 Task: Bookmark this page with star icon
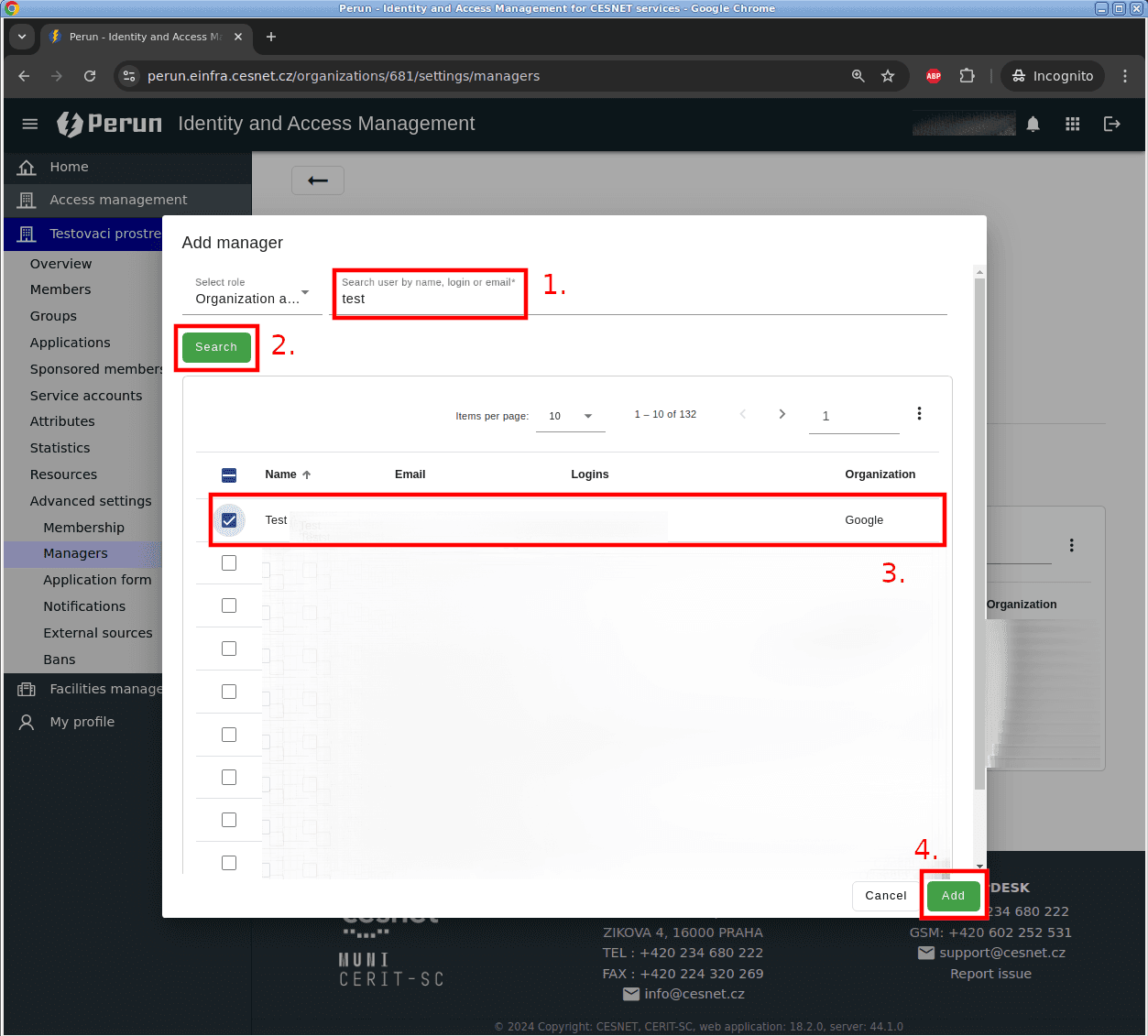[x=887, y=76]
